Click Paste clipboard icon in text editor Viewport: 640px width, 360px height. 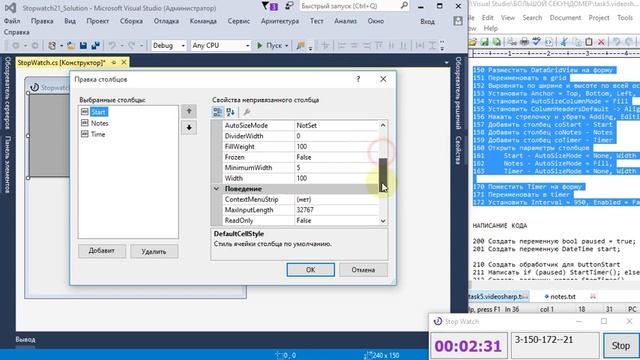point(589,42)
